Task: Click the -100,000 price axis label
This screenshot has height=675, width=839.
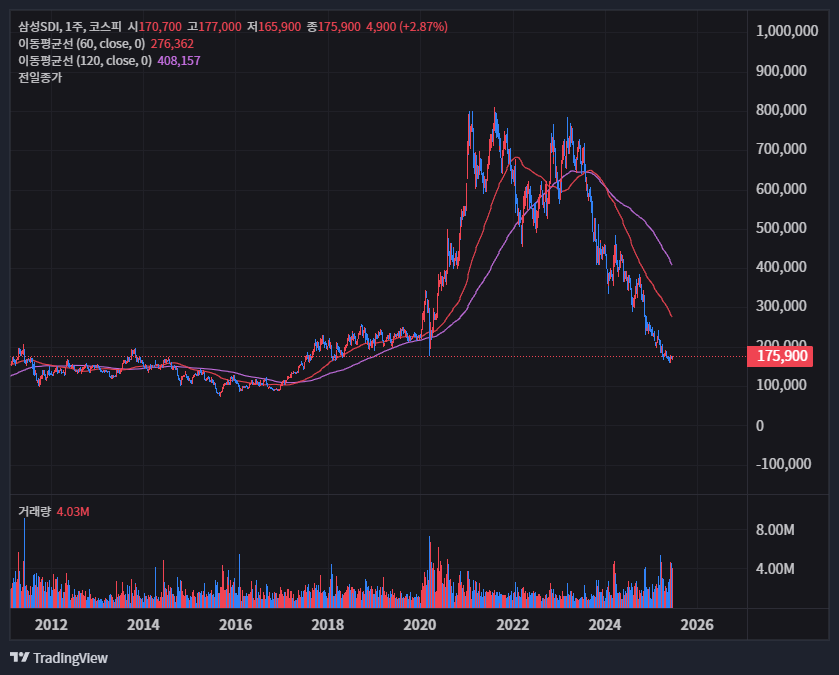Action: pos(783,464)
